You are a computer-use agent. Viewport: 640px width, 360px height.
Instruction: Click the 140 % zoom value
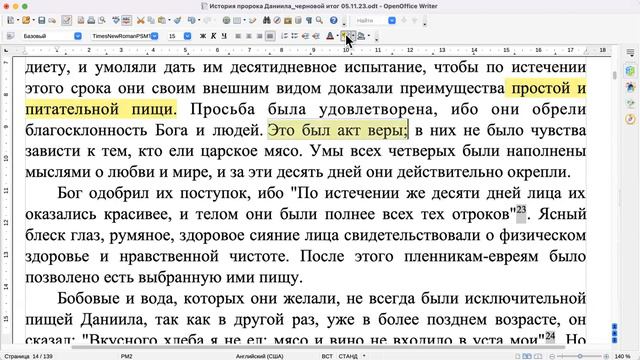click(x=622, y=356)
